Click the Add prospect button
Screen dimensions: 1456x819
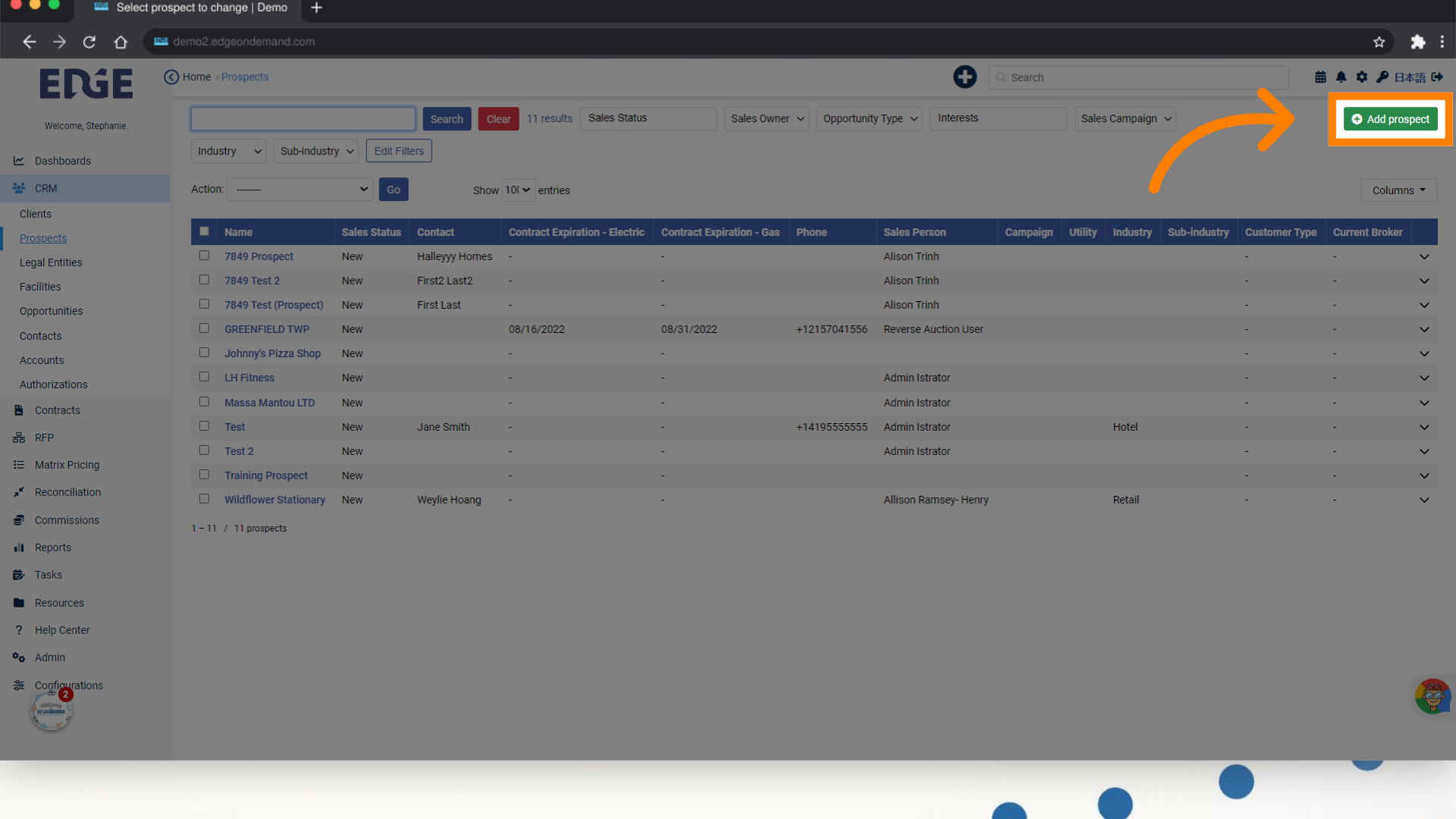tap(1391, 119)
